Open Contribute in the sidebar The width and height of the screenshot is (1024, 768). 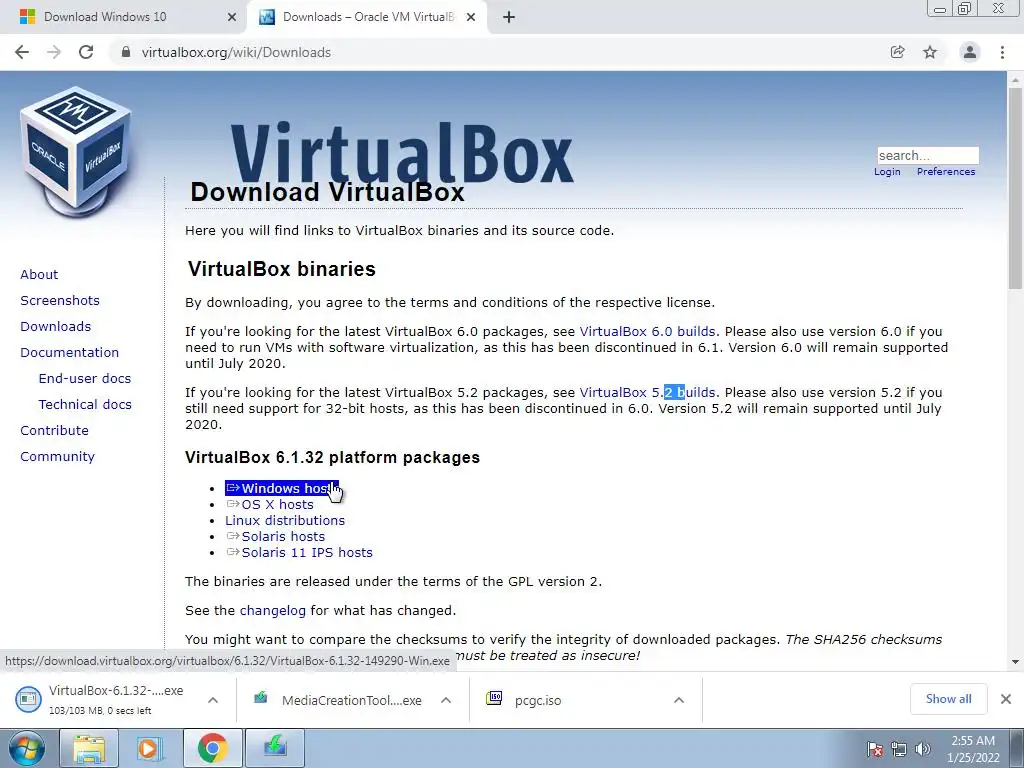(x=54, y=430)
